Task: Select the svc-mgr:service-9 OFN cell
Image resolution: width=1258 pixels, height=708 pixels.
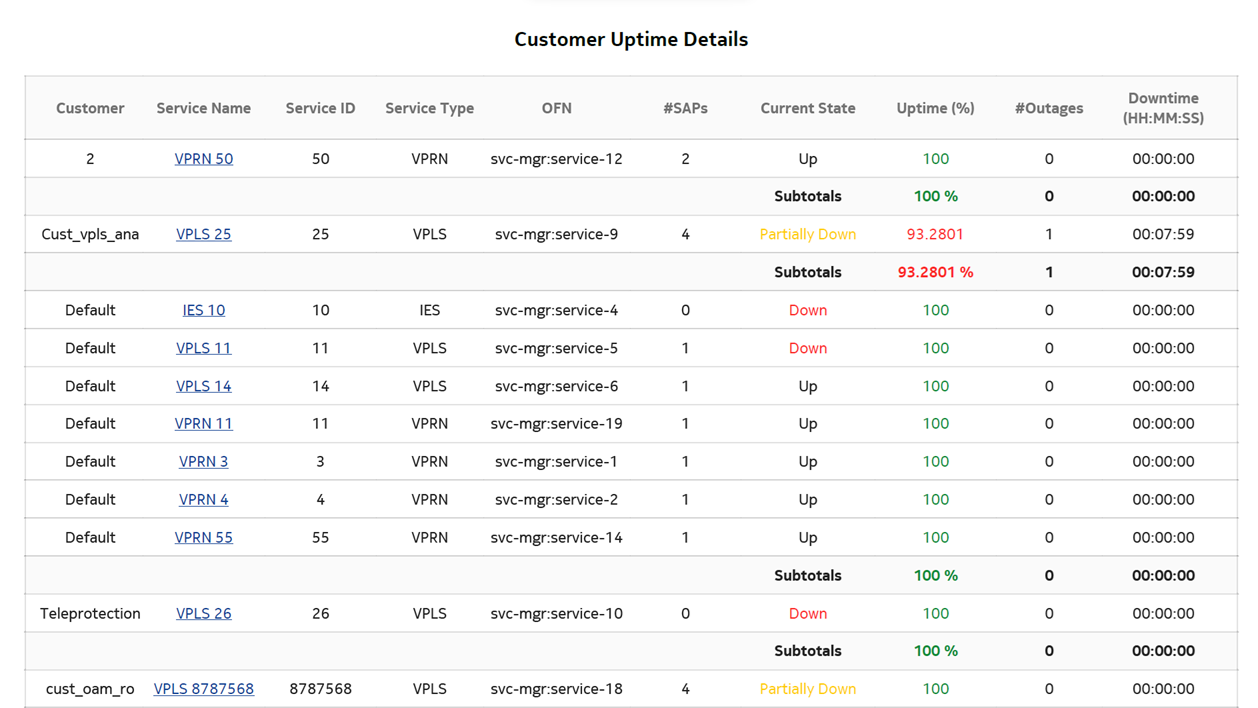Action: tap(556, 234)
